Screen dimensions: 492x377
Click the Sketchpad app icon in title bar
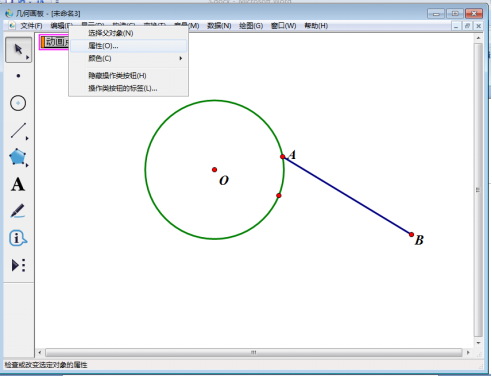[x=9, y=13]
